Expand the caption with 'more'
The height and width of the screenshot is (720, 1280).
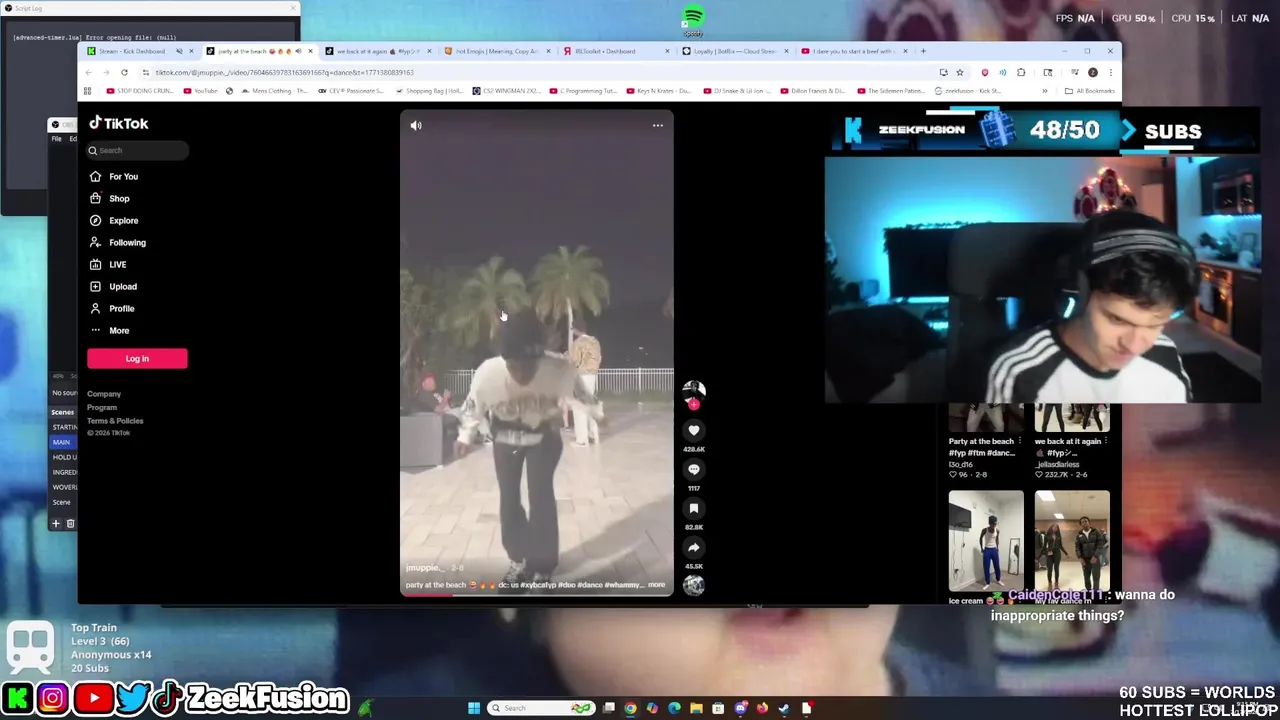656,585
